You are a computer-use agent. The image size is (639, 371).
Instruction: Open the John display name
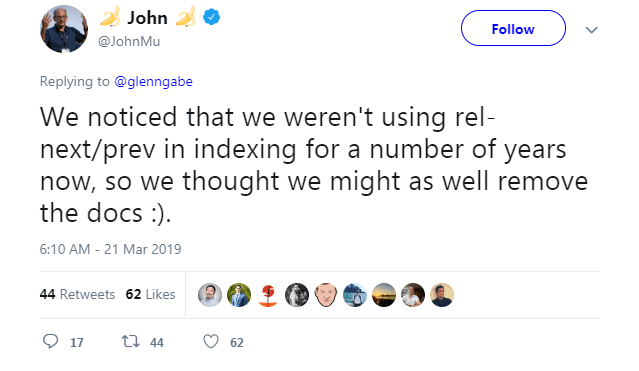147,18
